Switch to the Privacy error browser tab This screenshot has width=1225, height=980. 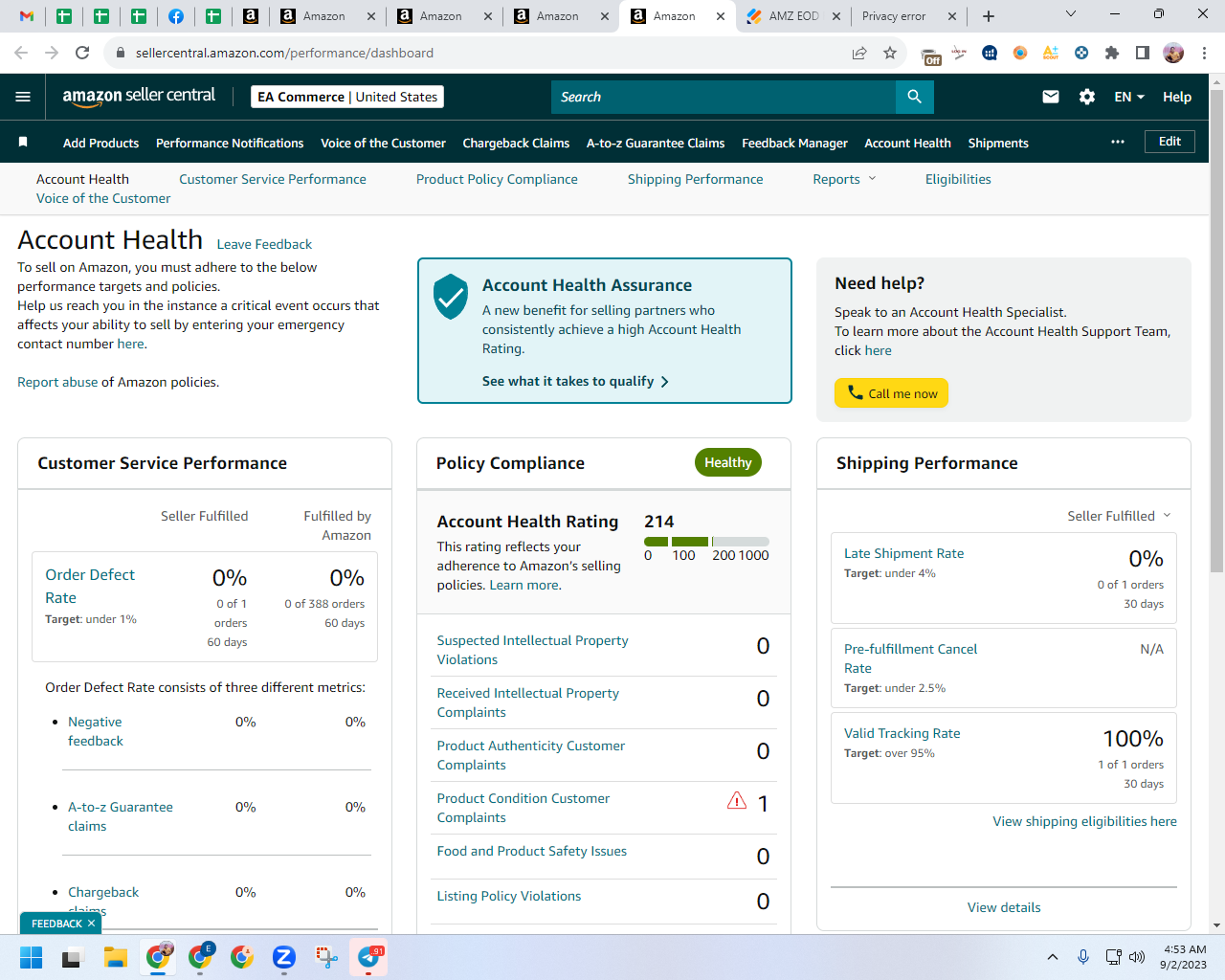point(907,16)
